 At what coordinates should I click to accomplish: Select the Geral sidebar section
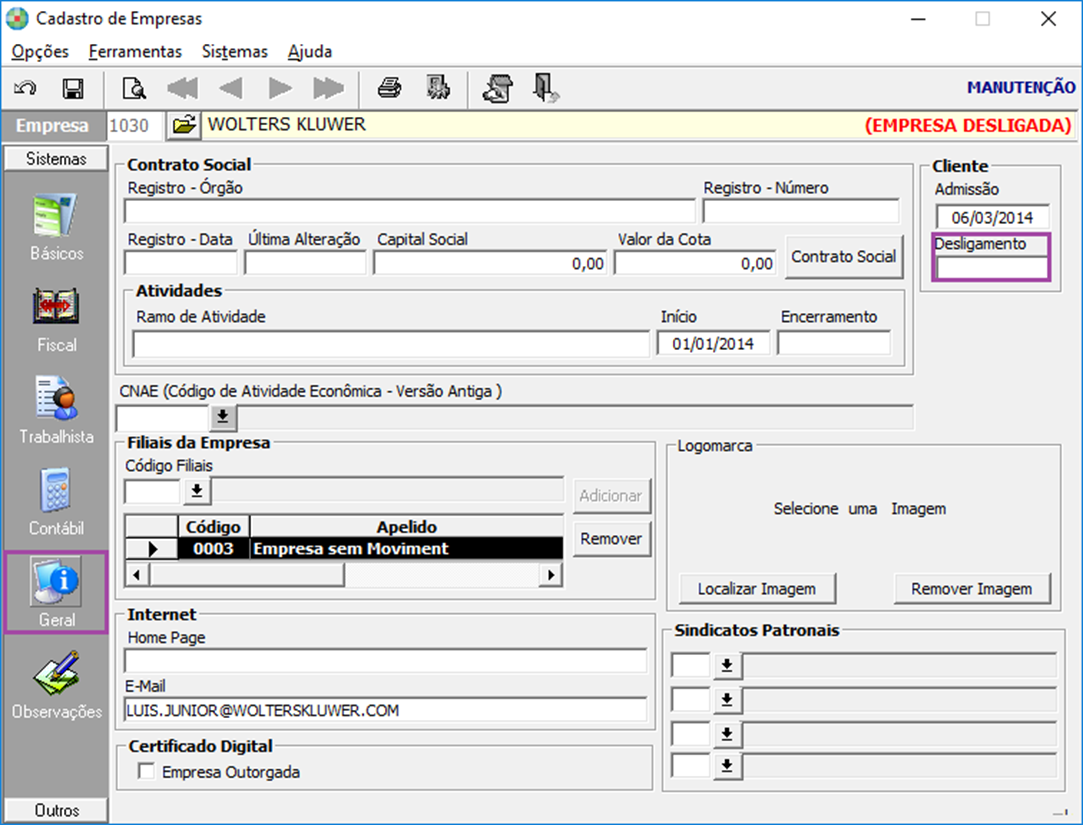click(56, 592)
